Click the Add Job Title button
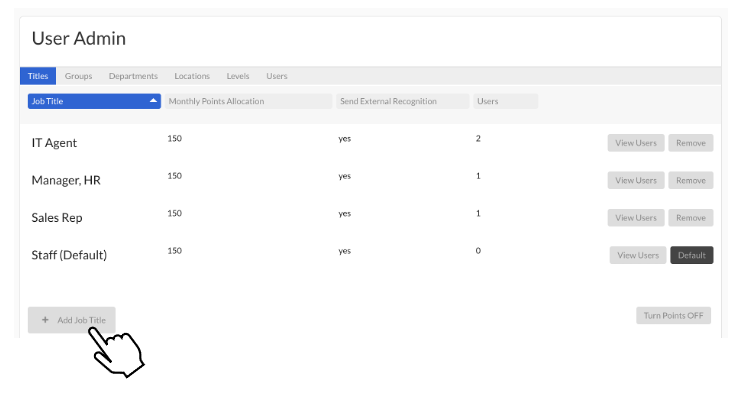This screenshot has height=398, width=742. coord(71,320)
